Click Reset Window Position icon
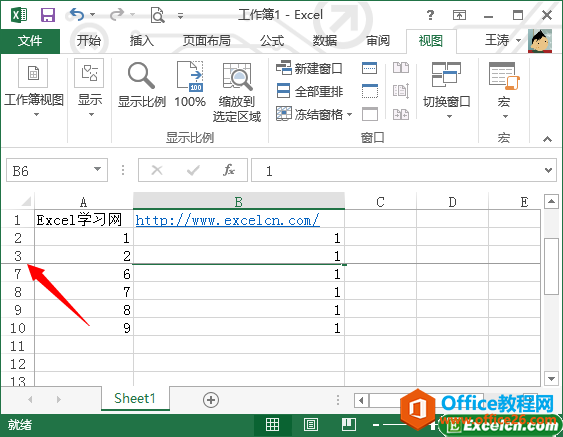Viewport: 563px width, 437px height. pyautogui.click(x=401, y=114)
